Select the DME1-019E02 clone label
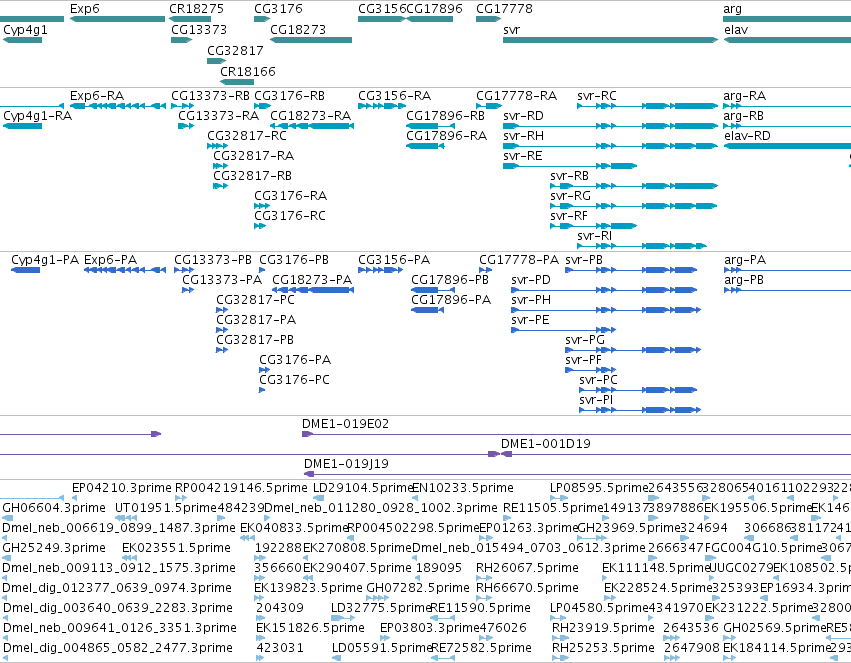The height and width of the screenshot is (663, 851). (x=345, y=424)
